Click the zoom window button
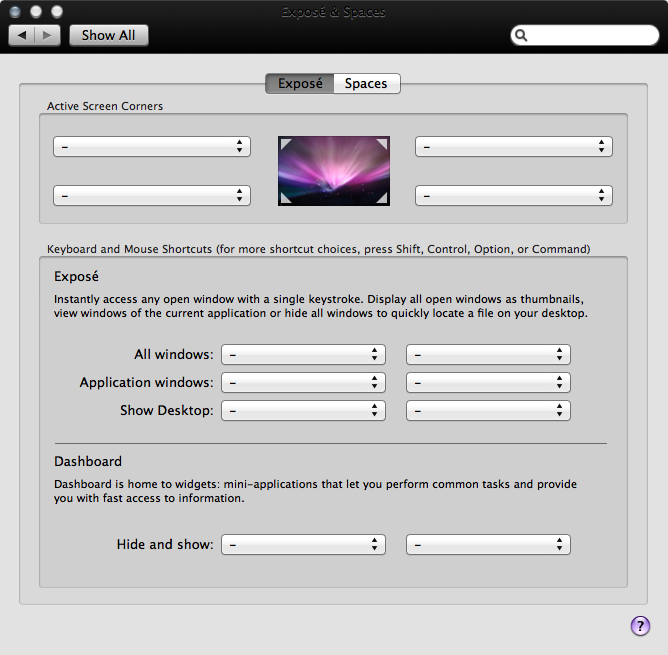The height and width of the screenshot is (655, 668). 57,12
